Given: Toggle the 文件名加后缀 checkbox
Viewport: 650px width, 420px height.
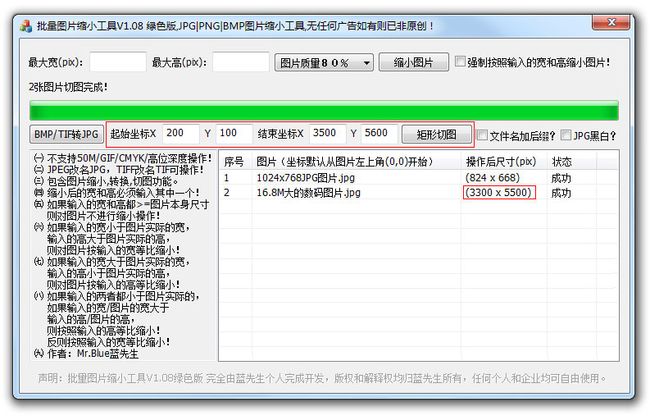Looking at the screenshot, I should (483, 135).
